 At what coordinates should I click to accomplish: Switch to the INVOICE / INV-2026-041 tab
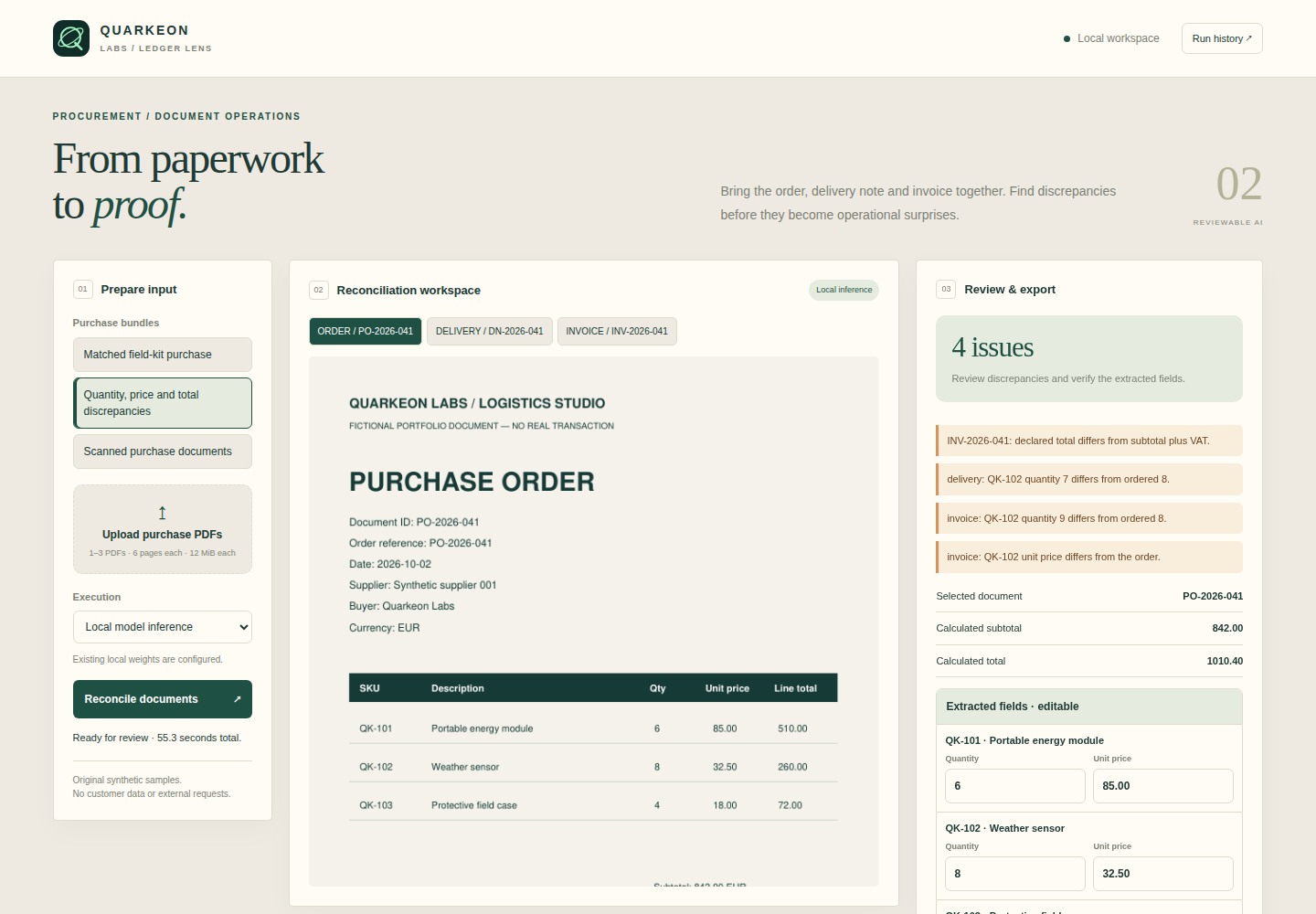[617, 332]
